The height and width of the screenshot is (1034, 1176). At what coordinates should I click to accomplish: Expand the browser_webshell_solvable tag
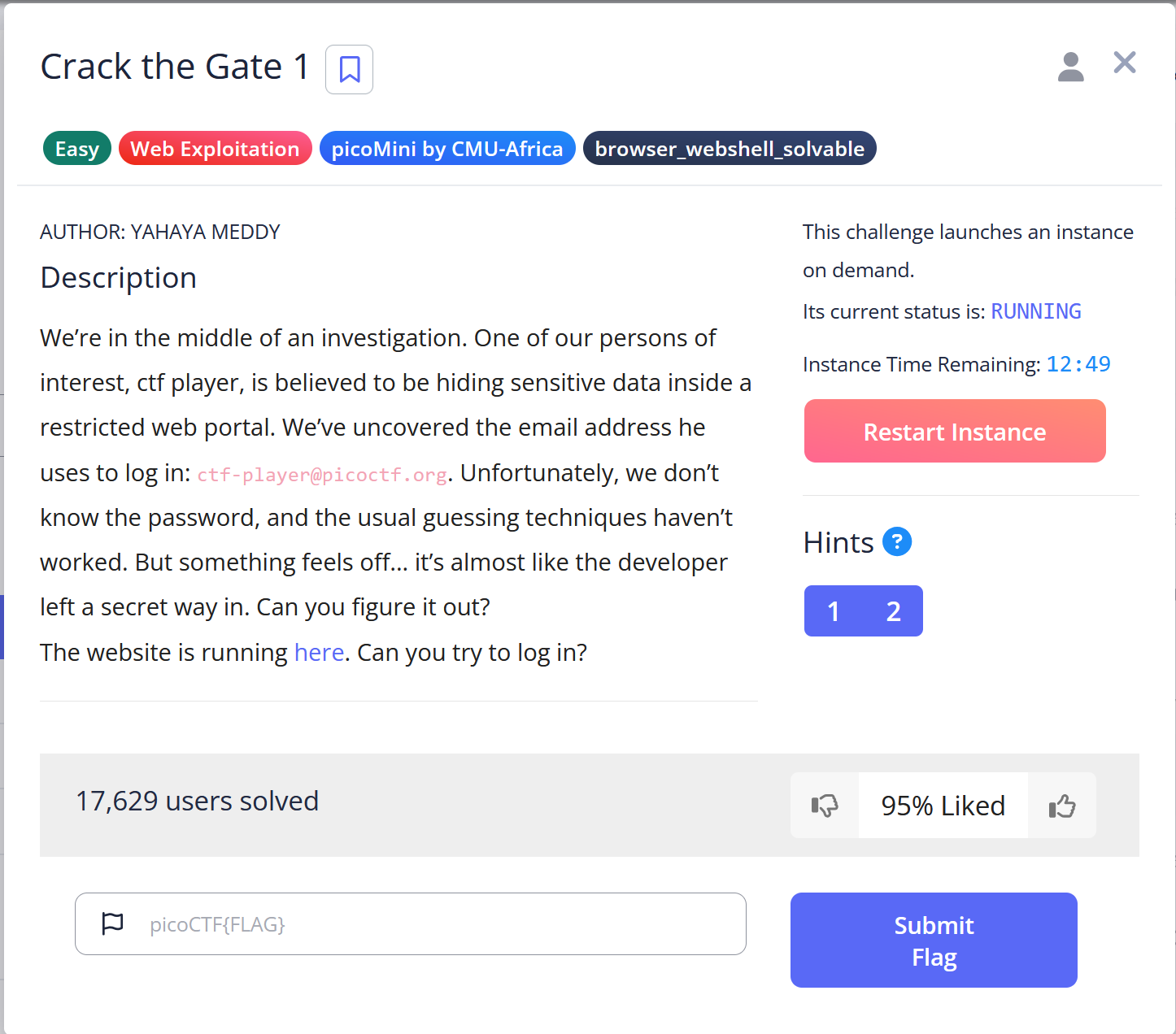[730, 148]
